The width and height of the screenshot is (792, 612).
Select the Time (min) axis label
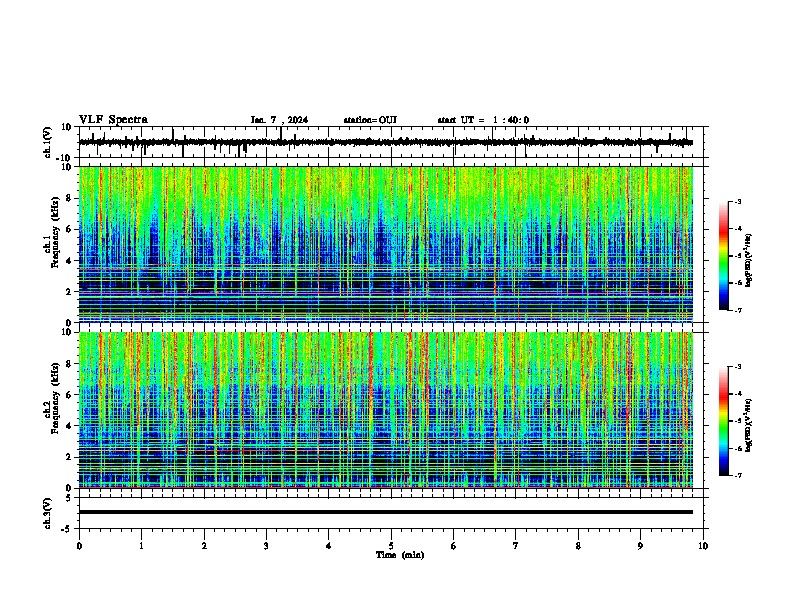[x=400, y=555]
